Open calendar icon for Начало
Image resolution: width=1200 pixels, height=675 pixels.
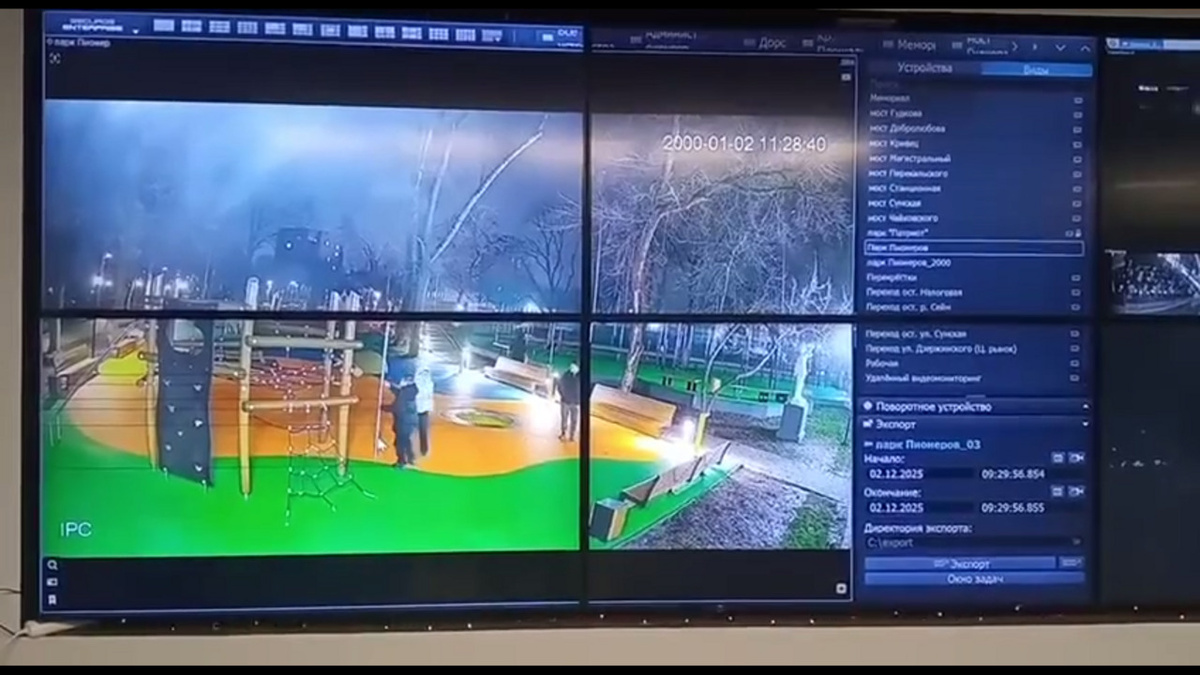click(1057, 458)
